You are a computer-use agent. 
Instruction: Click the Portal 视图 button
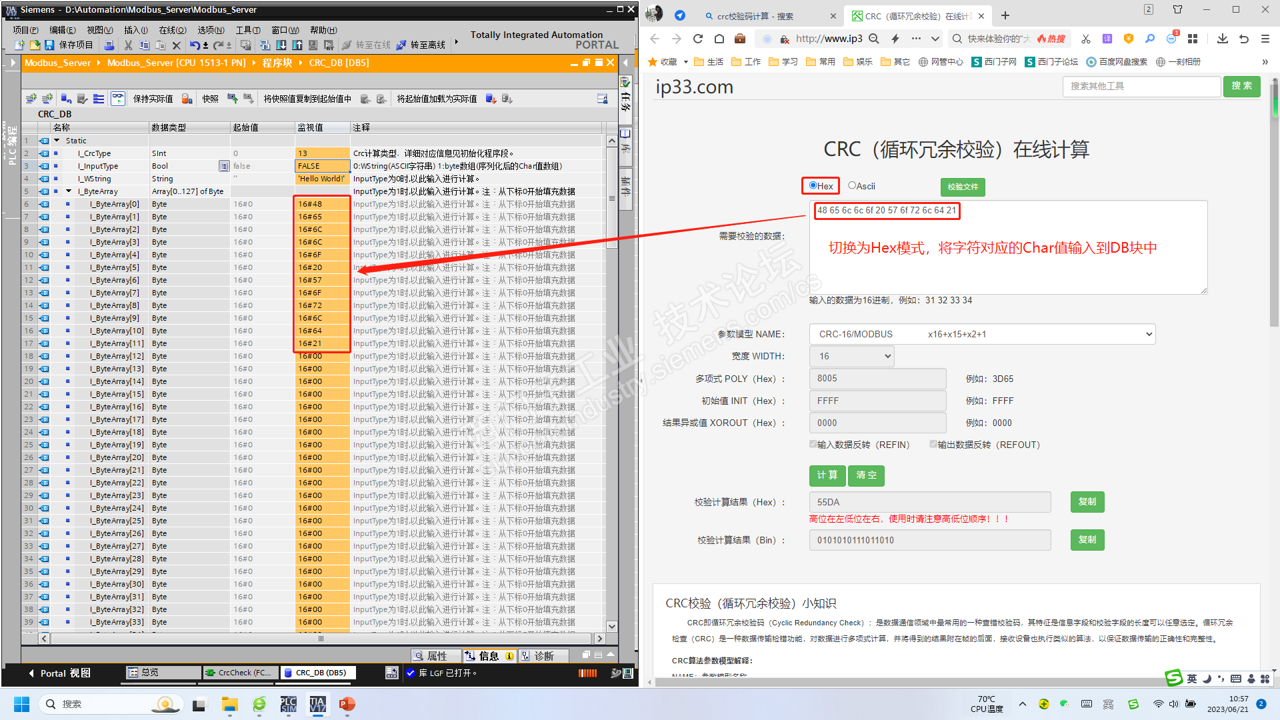coord(59,673)
